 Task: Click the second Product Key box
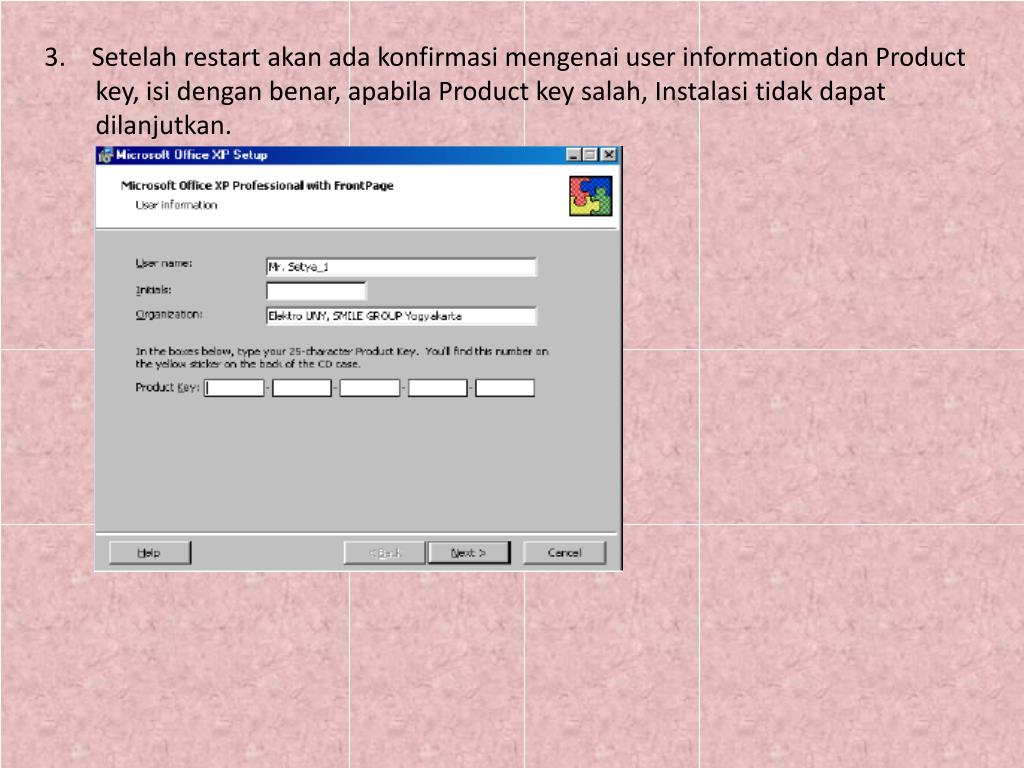click(x=302, y=388)
